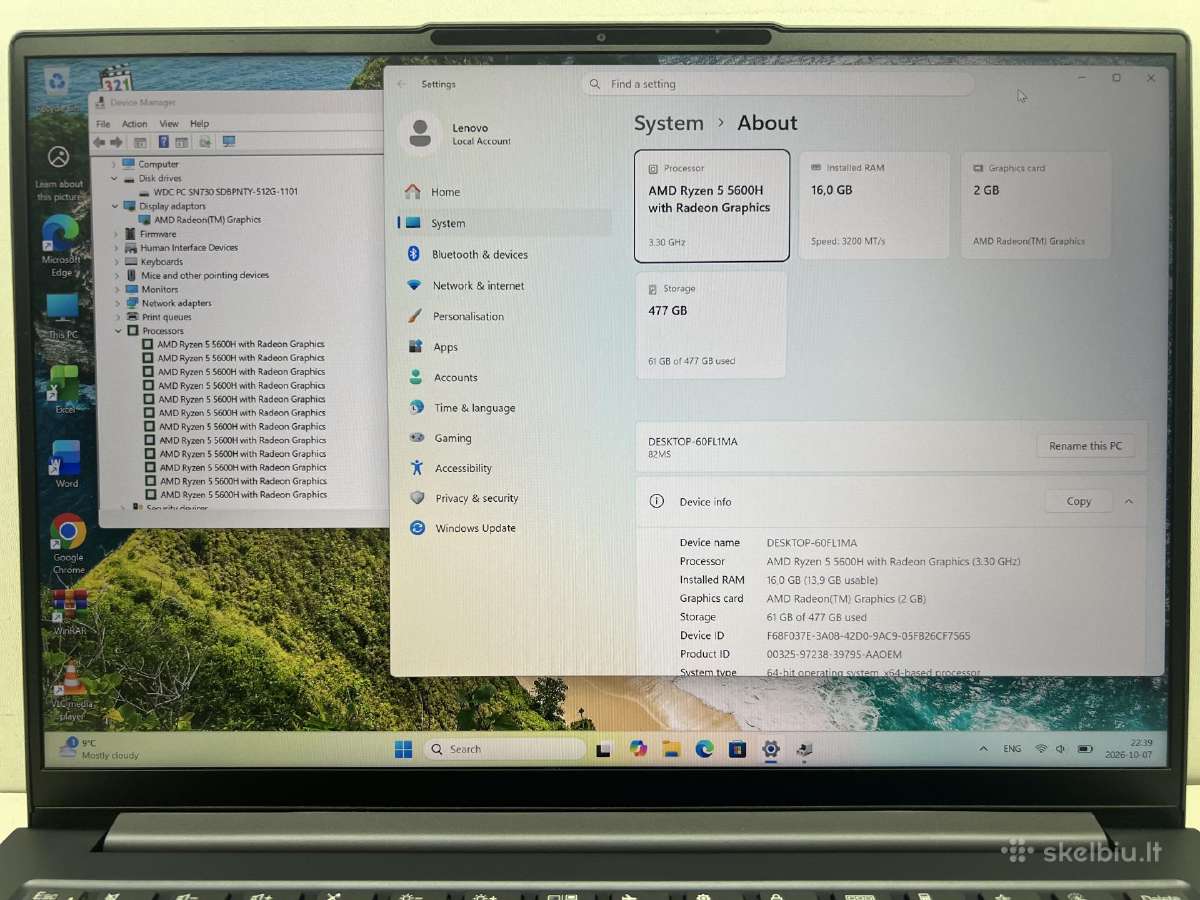The width and height of the screenshot is (1200, 900).
Task: Select the Network adapters tree item
Action: (x=169, y=303)
